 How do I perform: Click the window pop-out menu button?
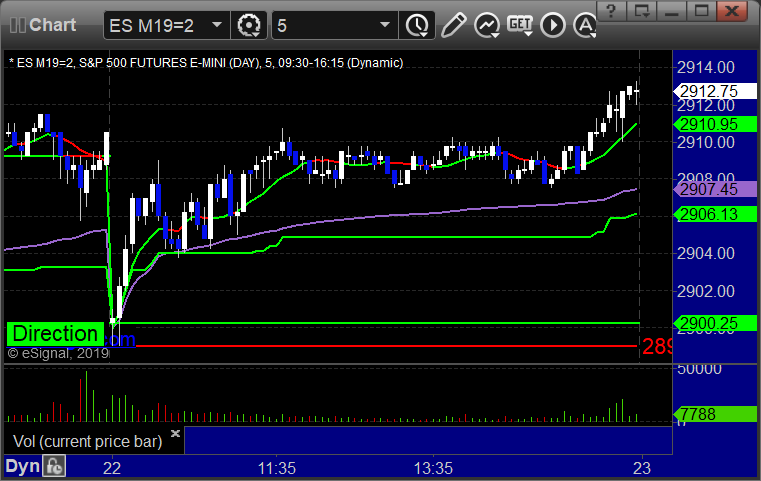[x=641, y=11]
